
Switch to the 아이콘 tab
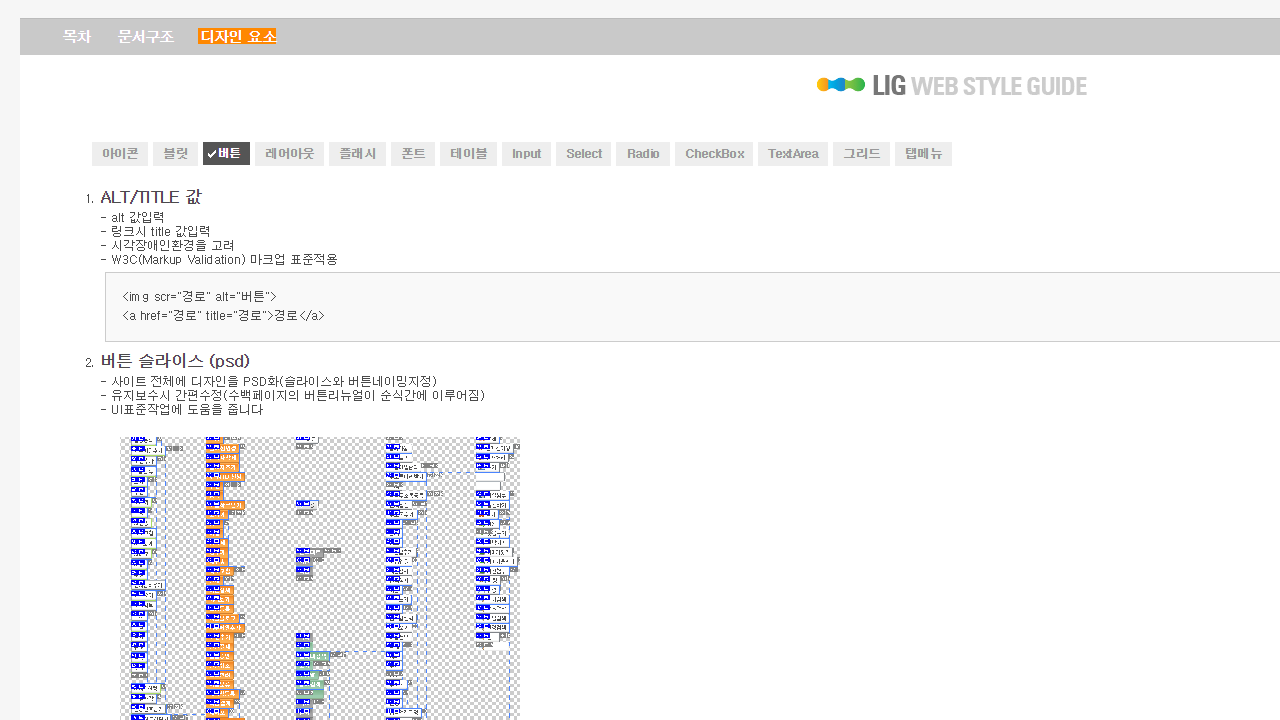(x=120, y=154)
